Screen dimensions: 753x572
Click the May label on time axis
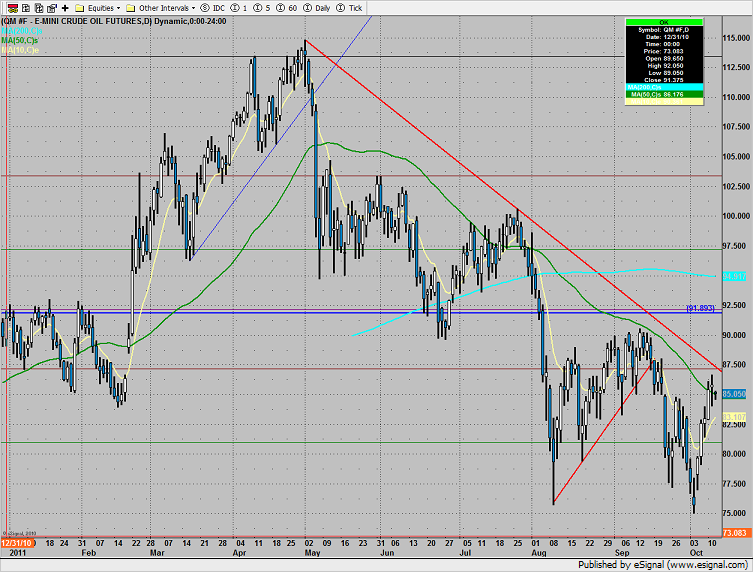coord(313,553)
